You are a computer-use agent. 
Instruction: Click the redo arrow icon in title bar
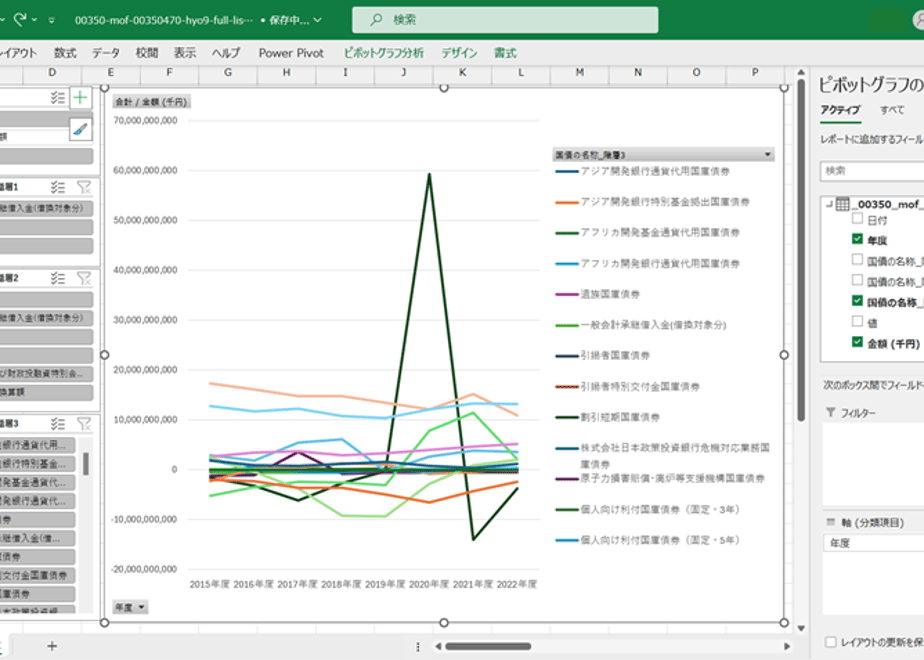(x=20, y=19)
